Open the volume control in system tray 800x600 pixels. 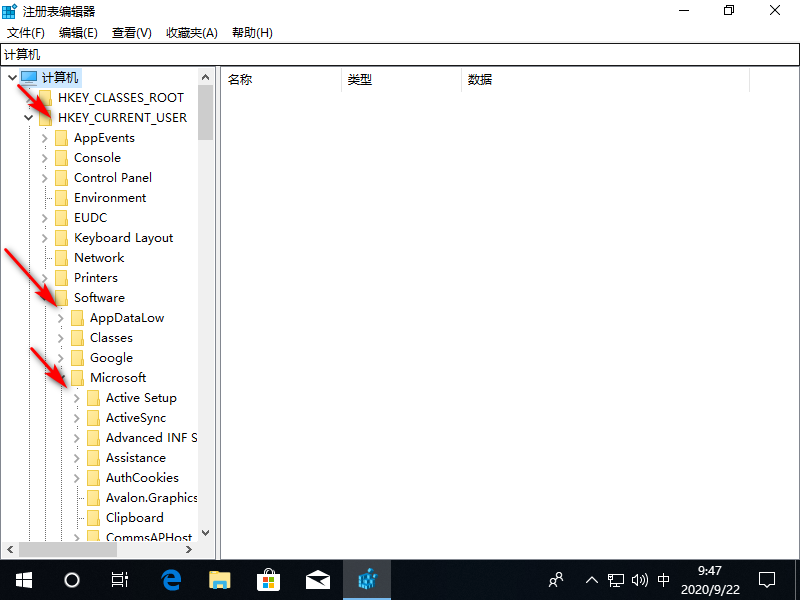pyautogui.click(x=641, y=580)
